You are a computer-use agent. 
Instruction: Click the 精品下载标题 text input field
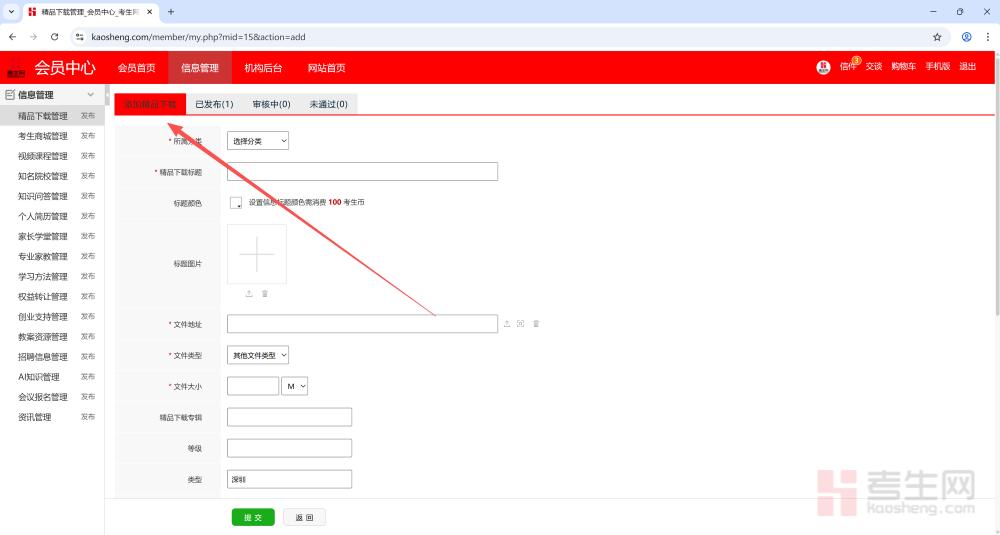[362, 172]
